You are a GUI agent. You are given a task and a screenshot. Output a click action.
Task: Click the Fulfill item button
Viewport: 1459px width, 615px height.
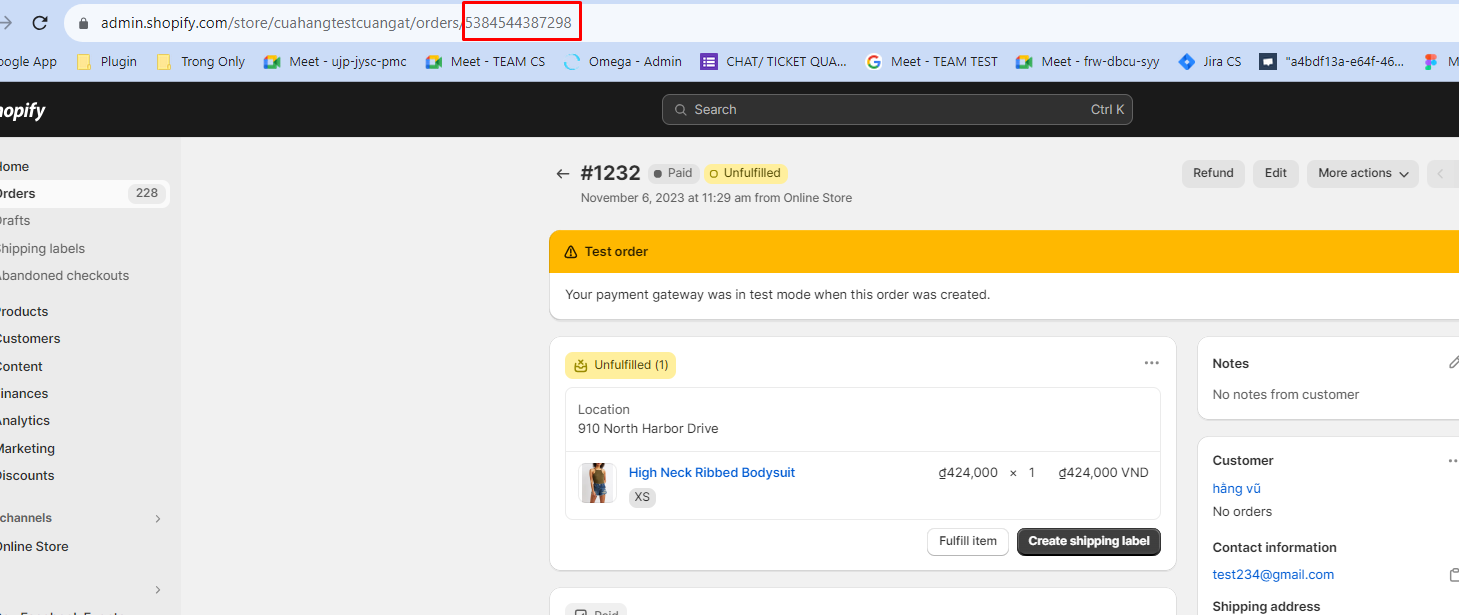[x=967, y=541]
